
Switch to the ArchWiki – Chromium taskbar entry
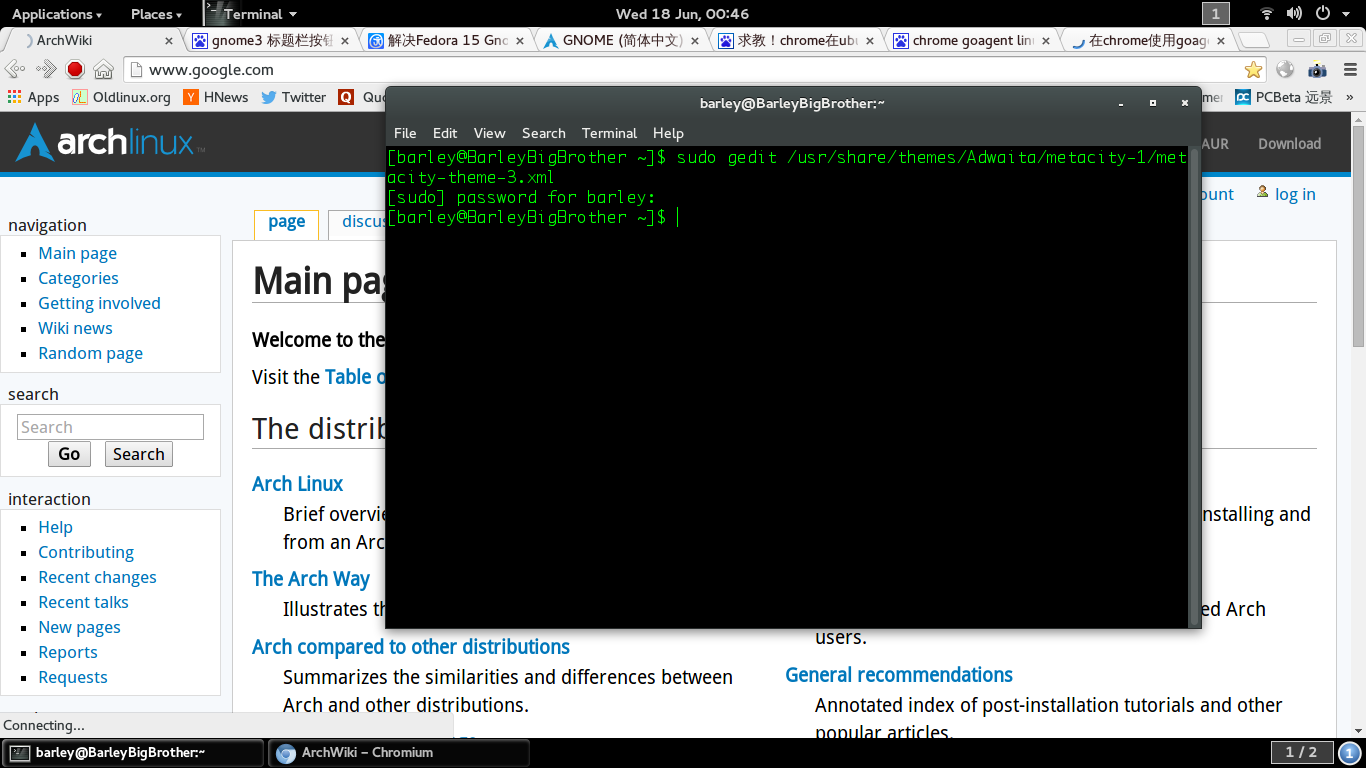click(399, 753)
